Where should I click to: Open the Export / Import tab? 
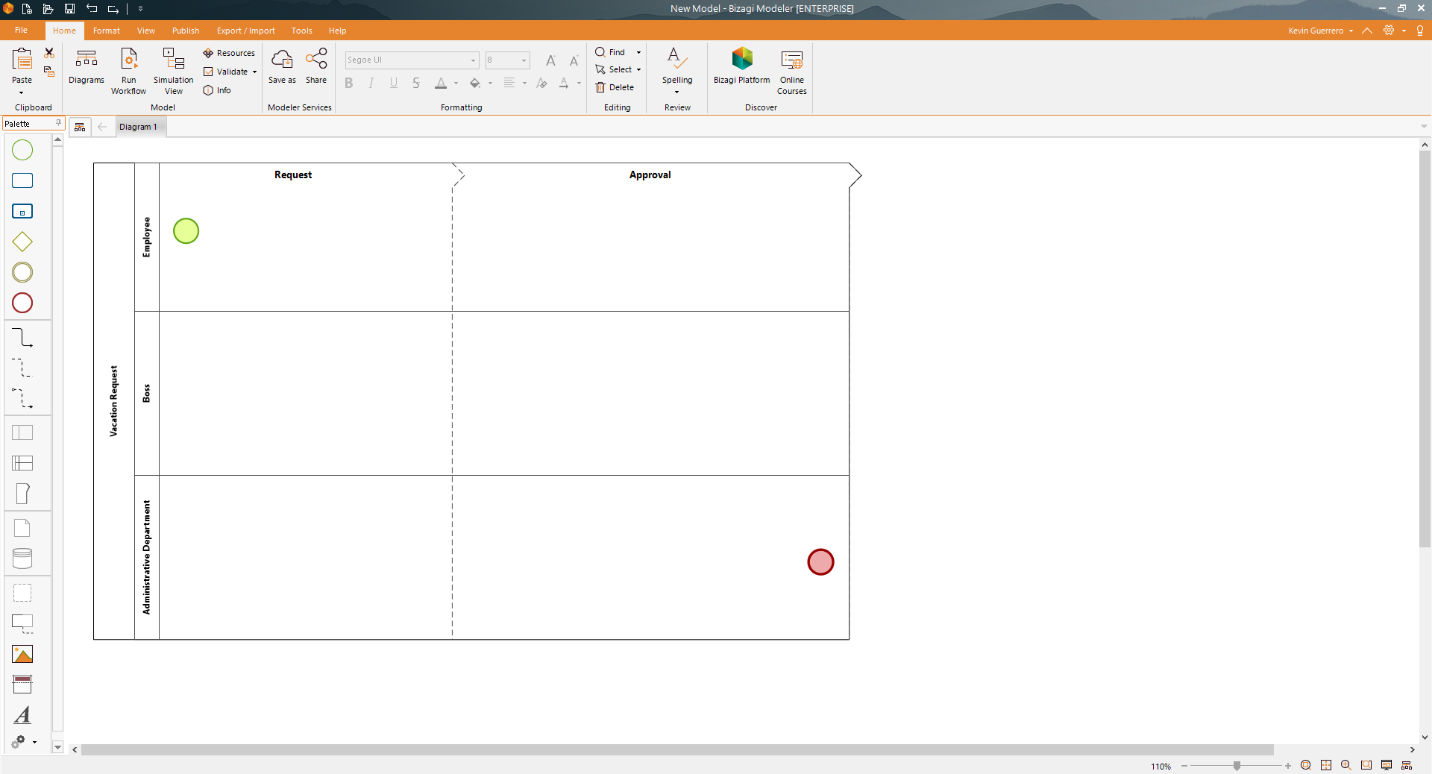point(246,31)
